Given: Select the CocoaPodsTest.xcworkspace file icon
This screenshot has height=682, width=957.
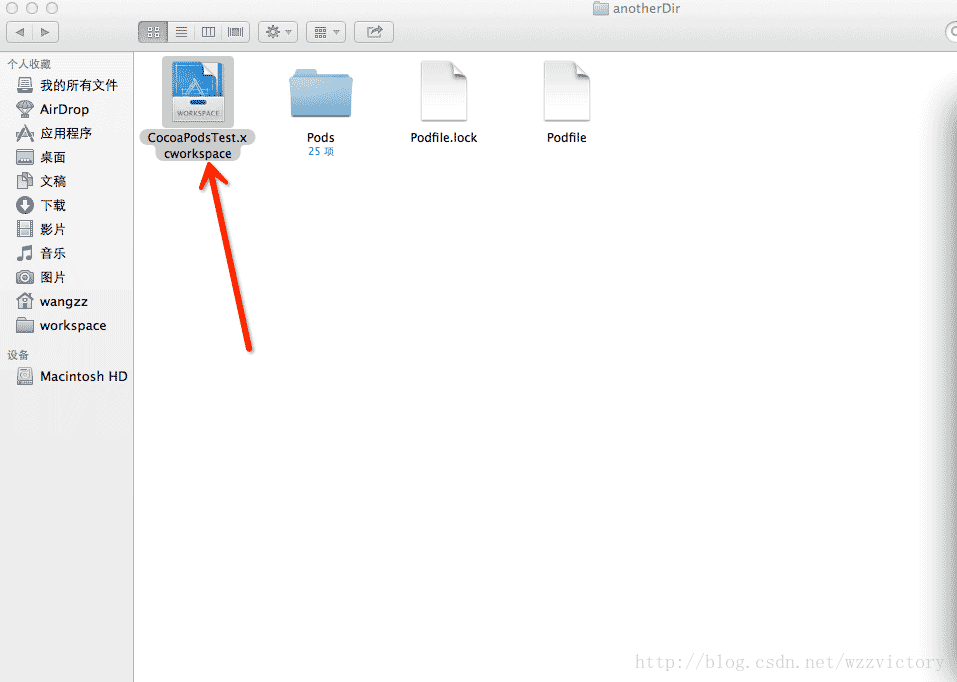Looking at the screenshot, I should click(x=198, y=92).
